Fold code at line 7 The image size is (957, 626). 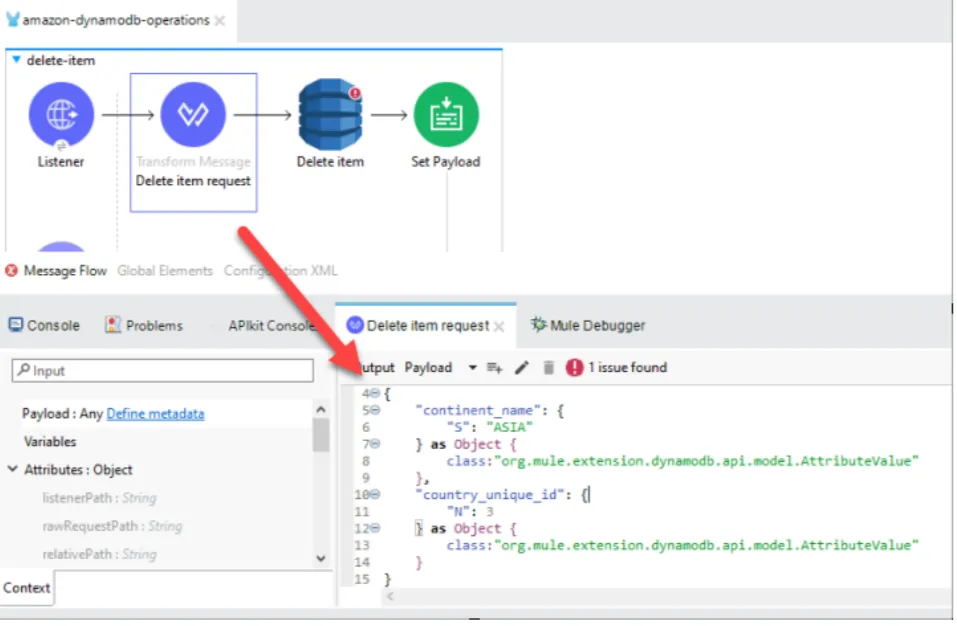click(375, 444)
